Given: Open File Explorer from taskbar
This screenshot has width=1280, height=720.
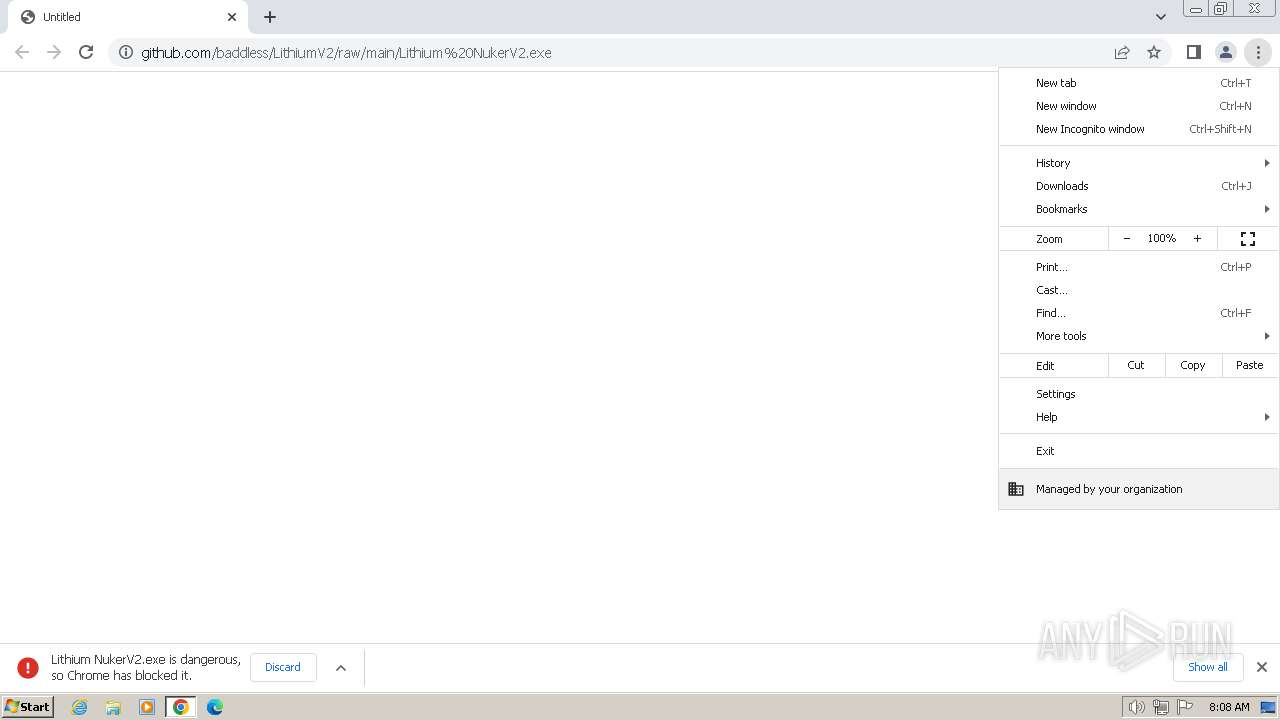Looking at the screenshot, I should tap(113, 707).
